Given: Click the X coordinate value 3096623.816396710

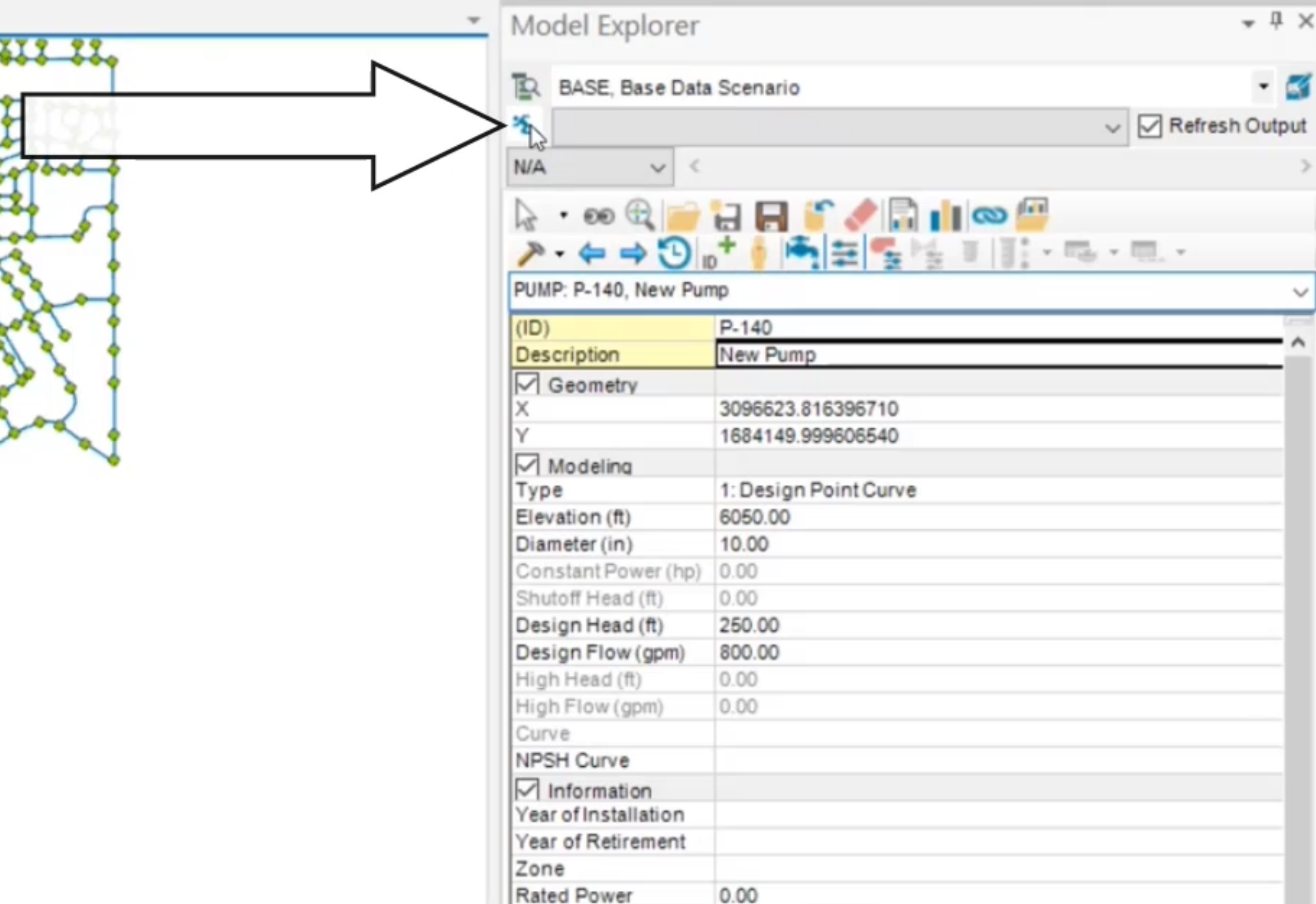Looking at the screenshot, I should 809,409.
